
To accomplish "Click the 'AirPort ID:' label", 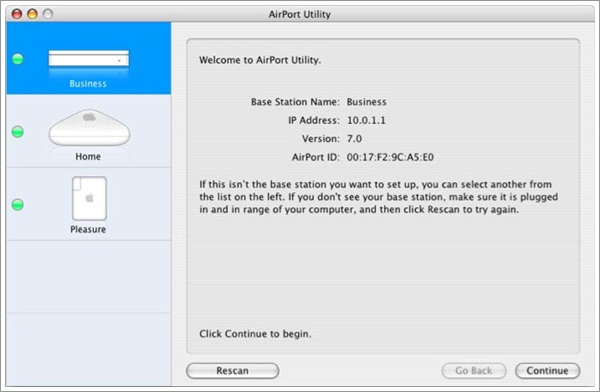I will pos(316,157).
